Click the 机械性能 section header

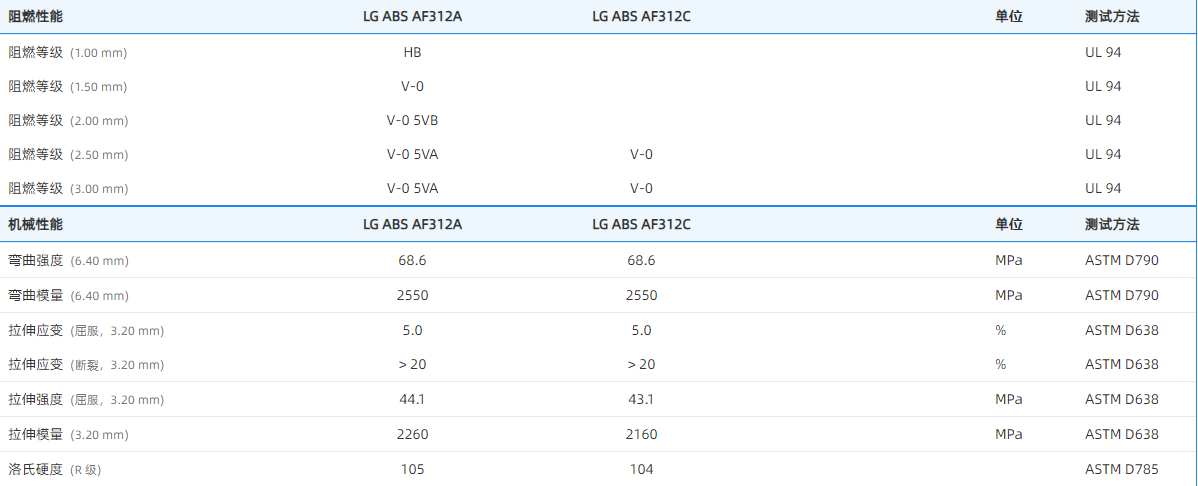(x=36, y=224)
